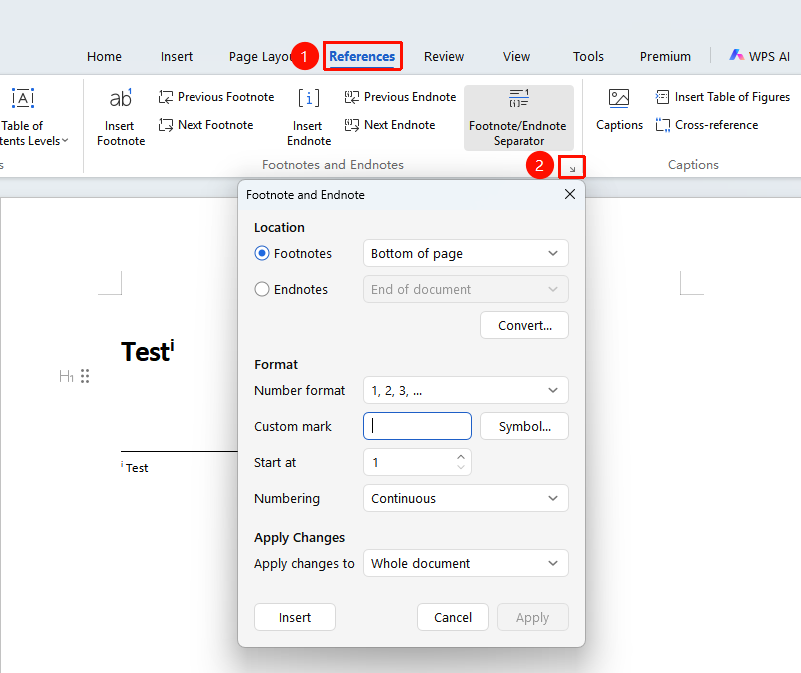Click the References tab
The height and width of the screenshot is (673, 801).
(362, 56)
